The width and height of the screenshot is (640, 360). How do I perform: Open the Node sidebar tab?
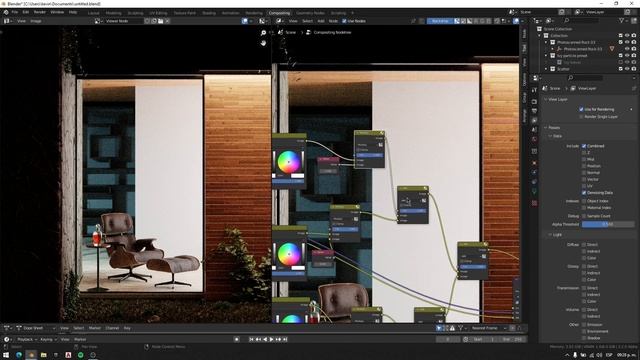[x=524, y=34]
